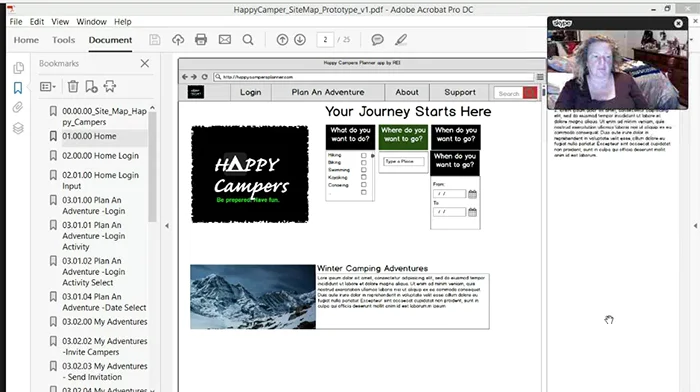This screenshot has width=700, height=392.
Task: Add a new bookmark icon
Action: coord(92,86)
